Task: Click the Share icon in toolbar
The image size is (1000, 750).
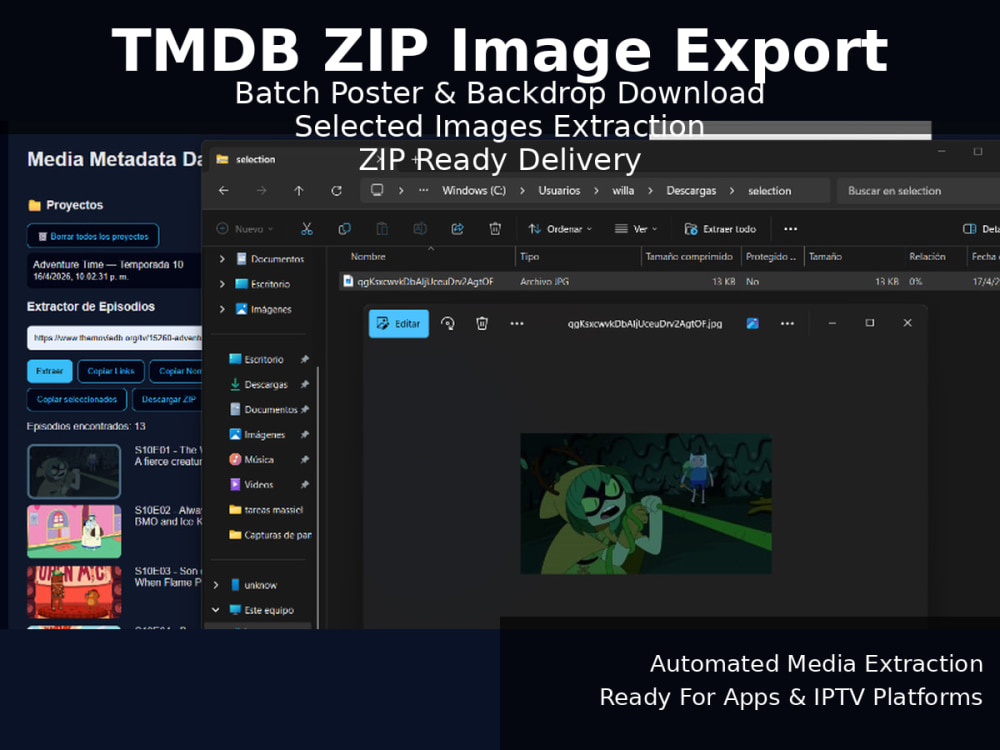Action: click(x=457, y=229)
